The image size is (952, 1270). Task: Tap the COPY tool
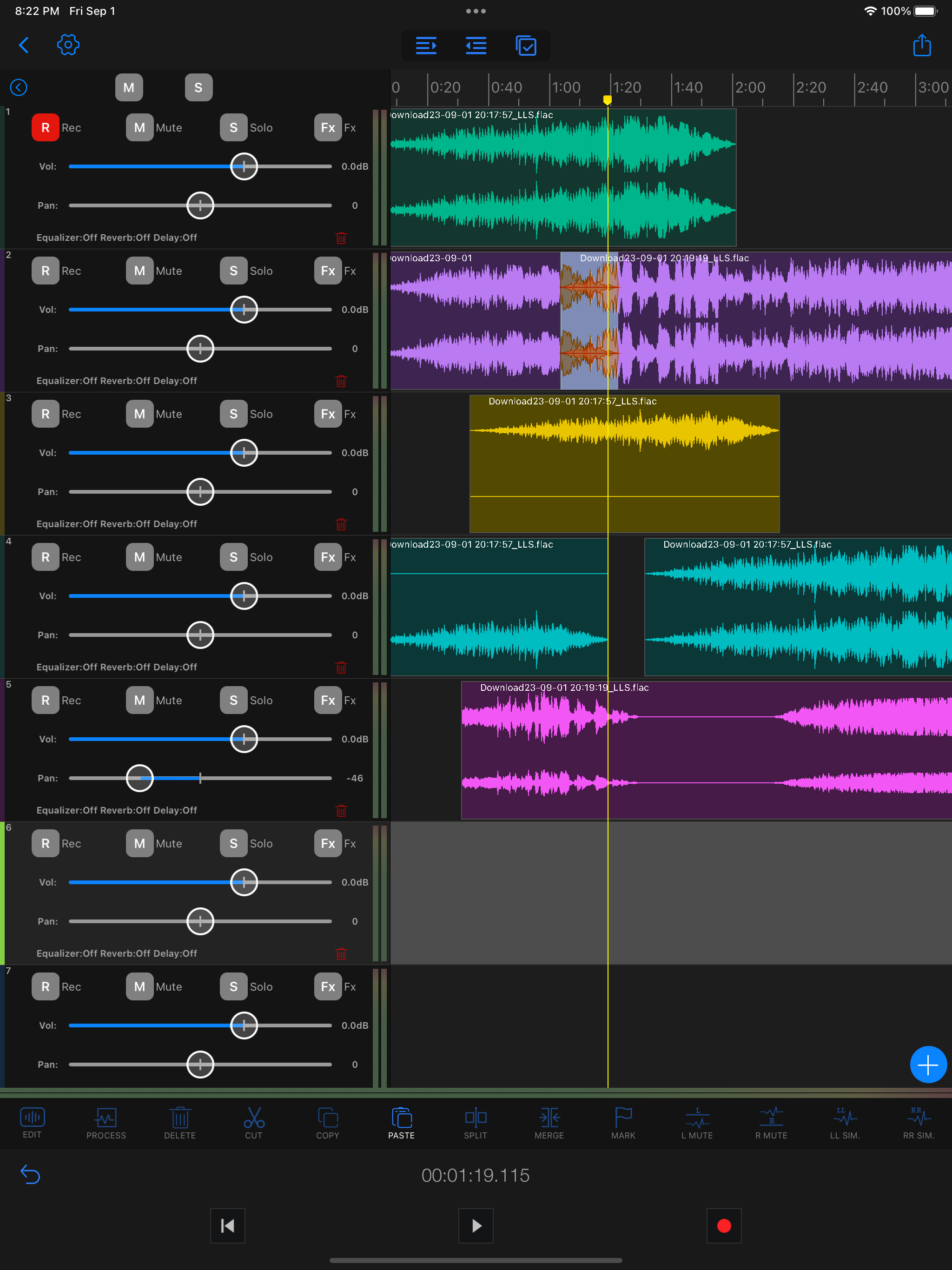(327, 1123)
